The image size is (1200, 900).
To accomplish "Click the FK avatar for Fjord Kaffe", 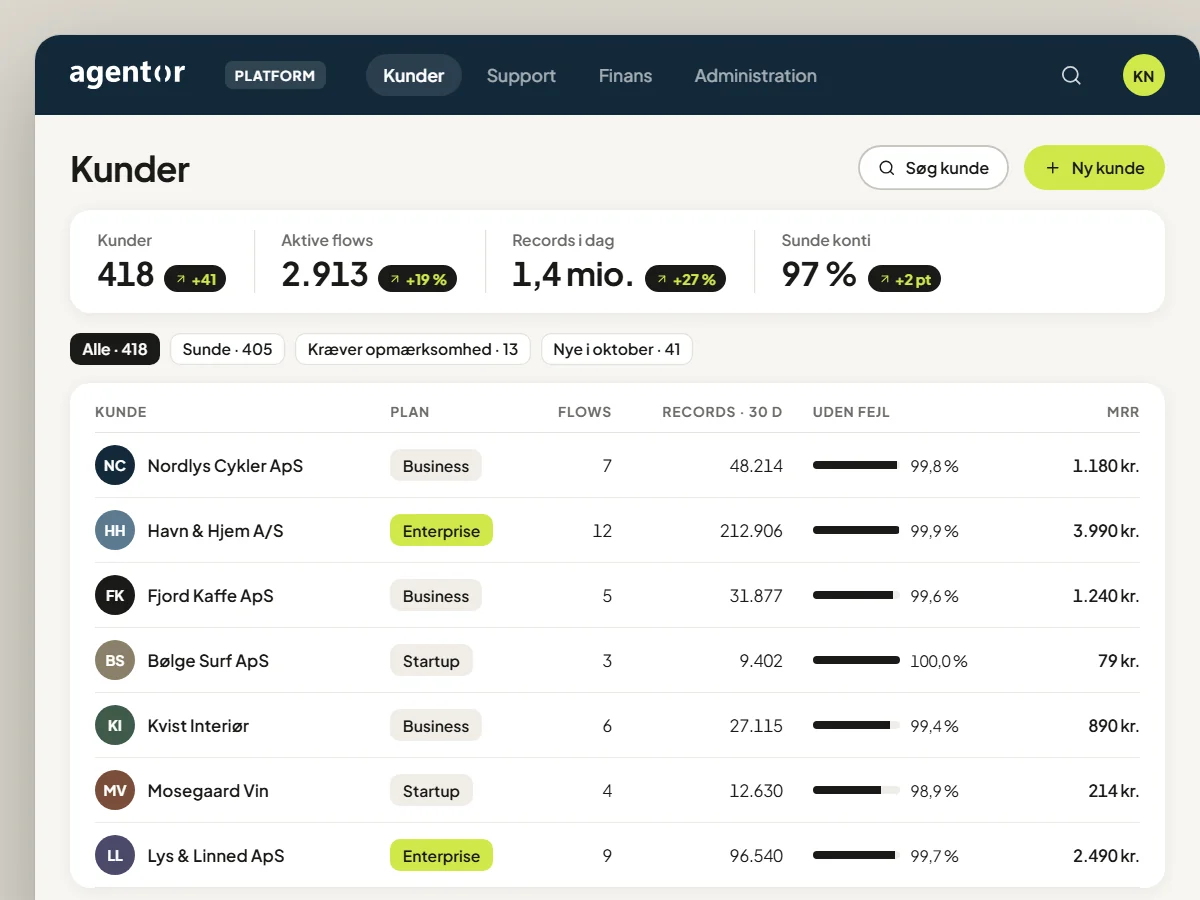I will pyautogui.click(x=115, y=596).
